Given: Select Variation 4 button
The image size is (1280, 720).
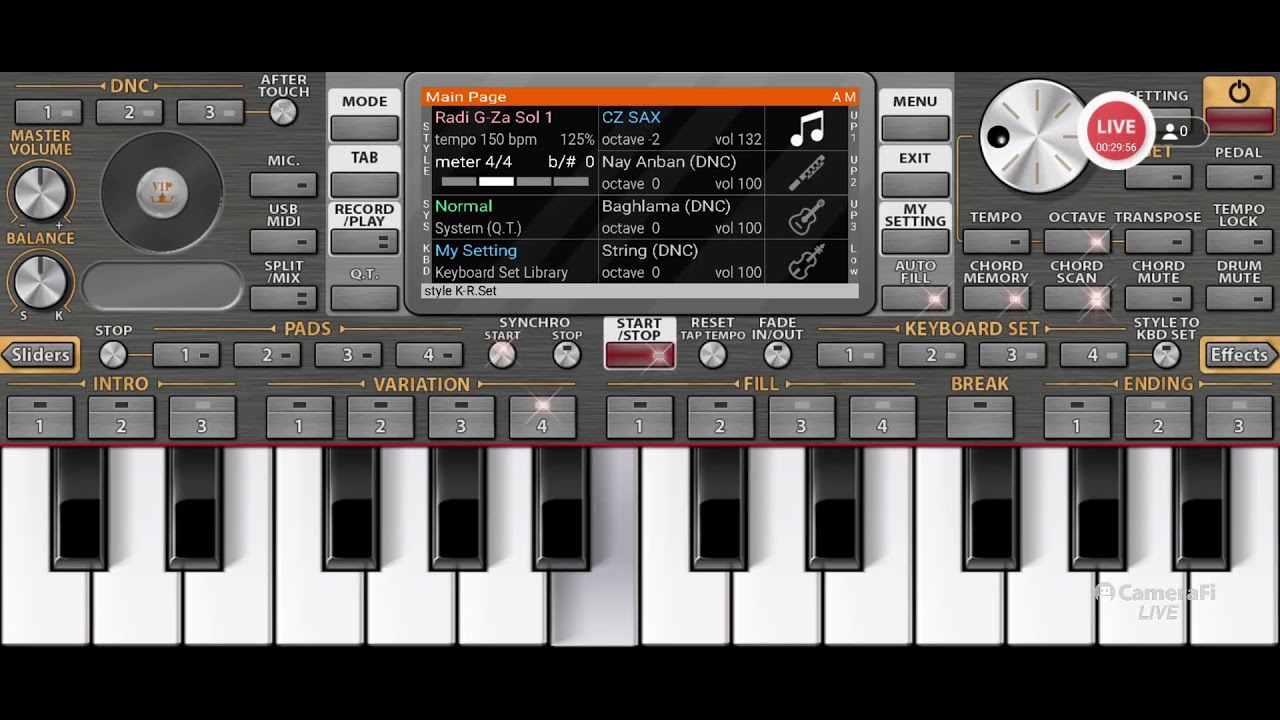Looking at the screenshot, I should pyautogui.click(x=542, y=417).
